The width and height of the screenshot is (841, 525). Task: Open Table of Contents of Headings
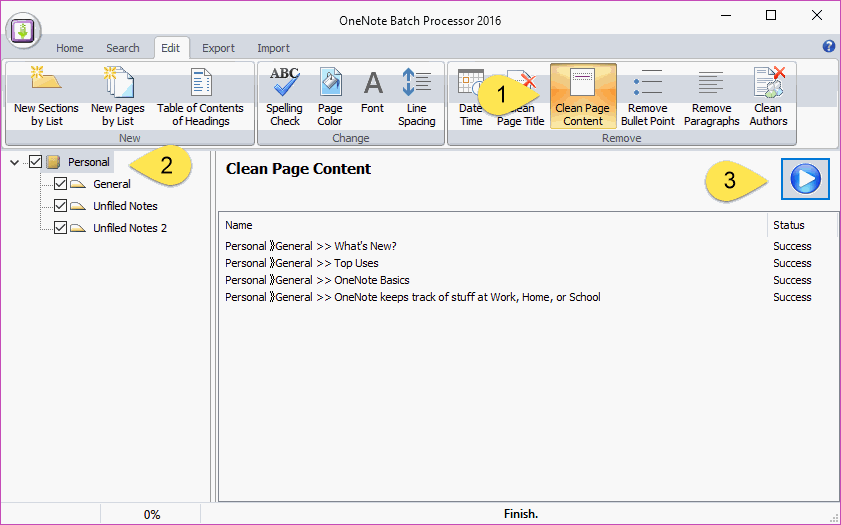[201, 97]
